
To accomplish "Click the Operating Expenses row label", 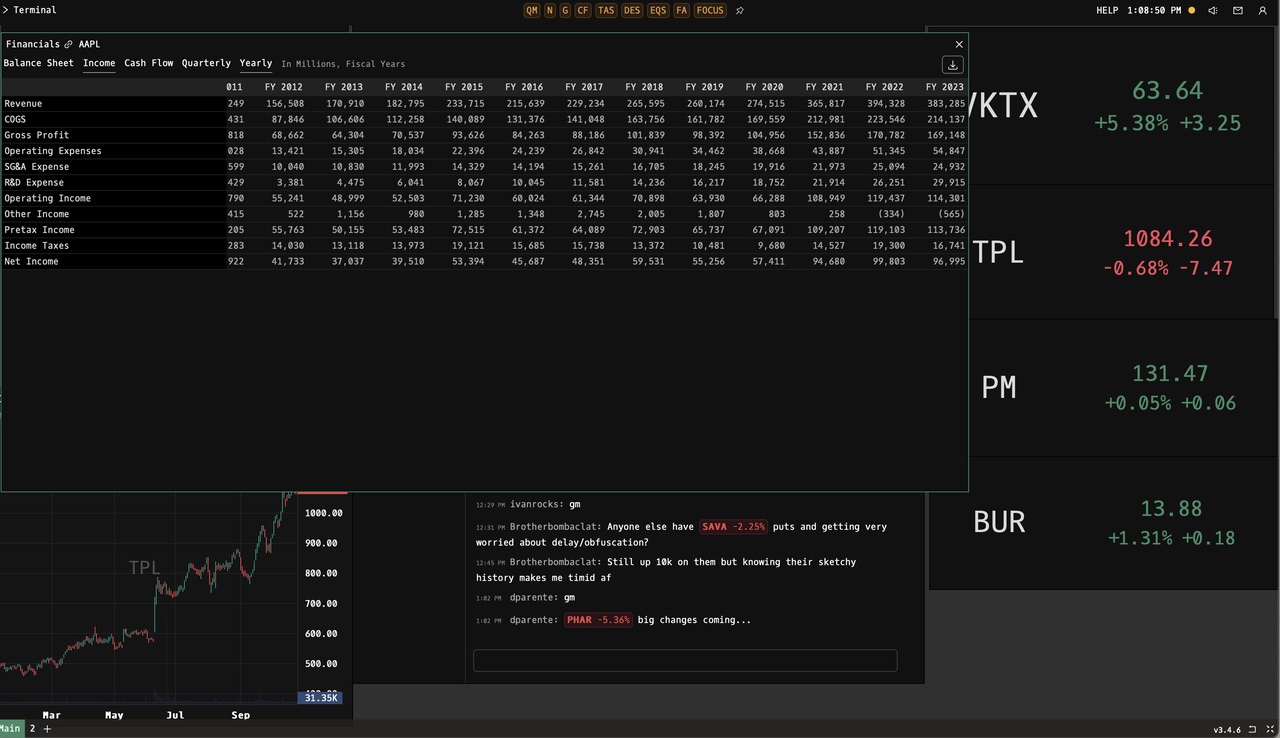I will tap(52, 151).
